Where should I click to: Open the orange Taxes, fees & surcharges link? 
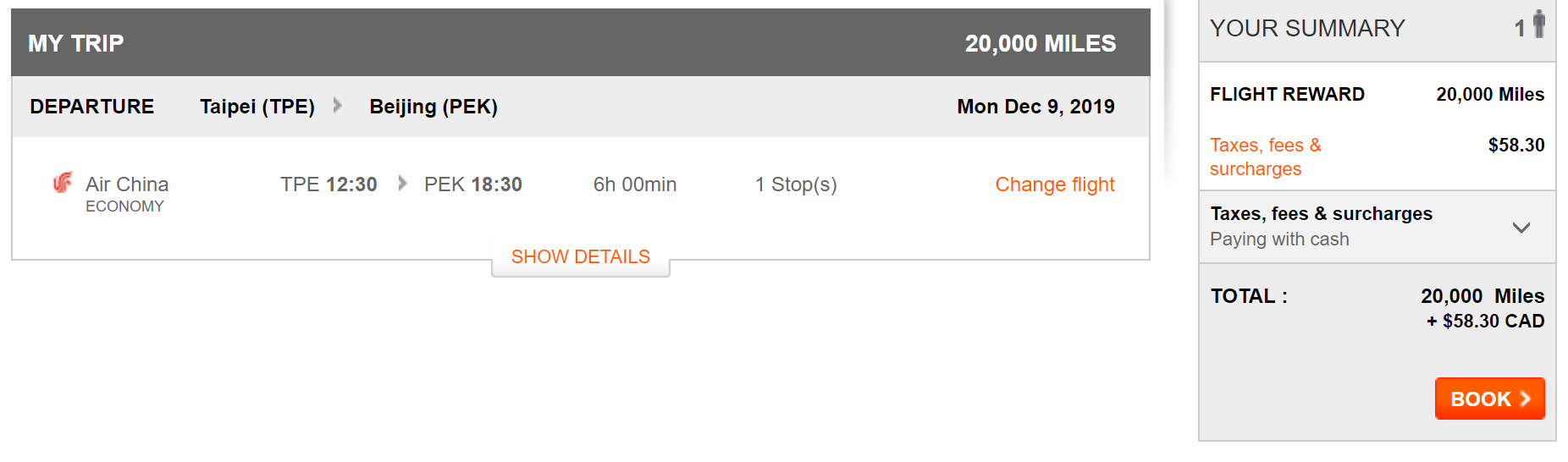coord(1266,157)
